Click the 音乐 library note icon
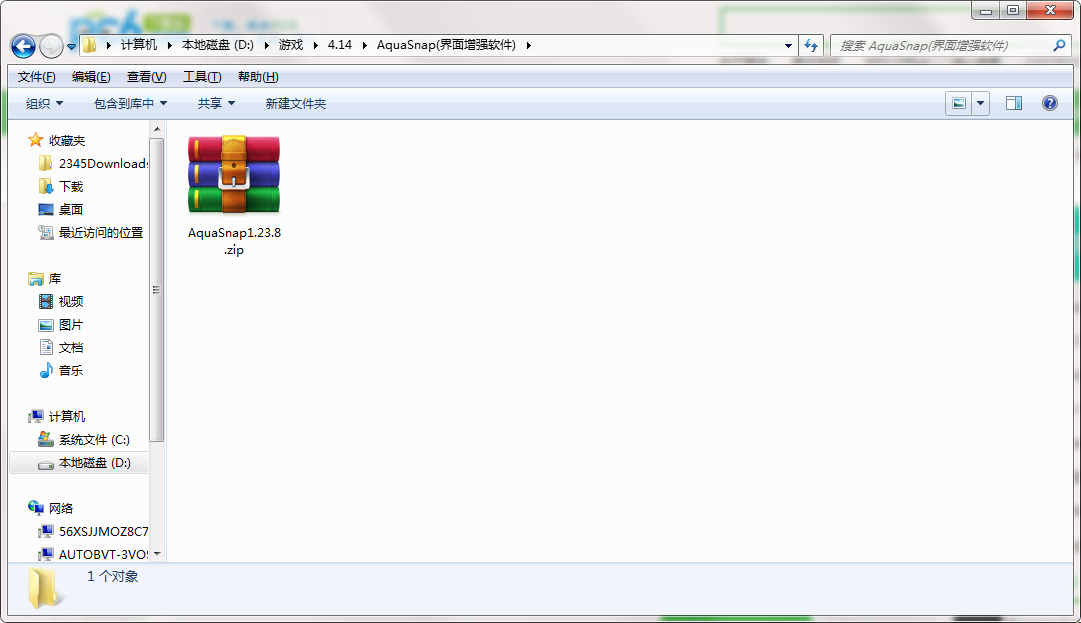Image resolution: width=1081 pixels, height=623 pixels. tap(46, 371)
